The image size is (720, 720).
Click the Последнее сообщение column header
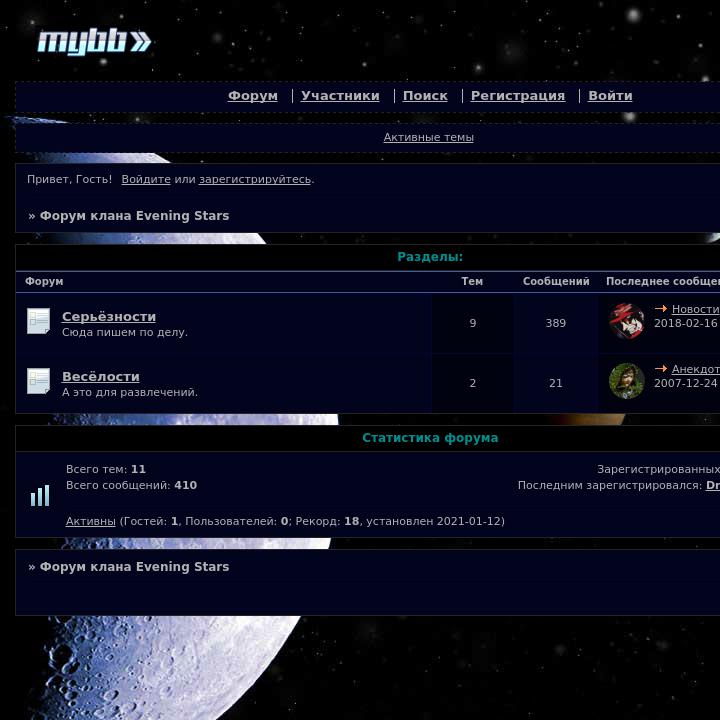[663, 281]
